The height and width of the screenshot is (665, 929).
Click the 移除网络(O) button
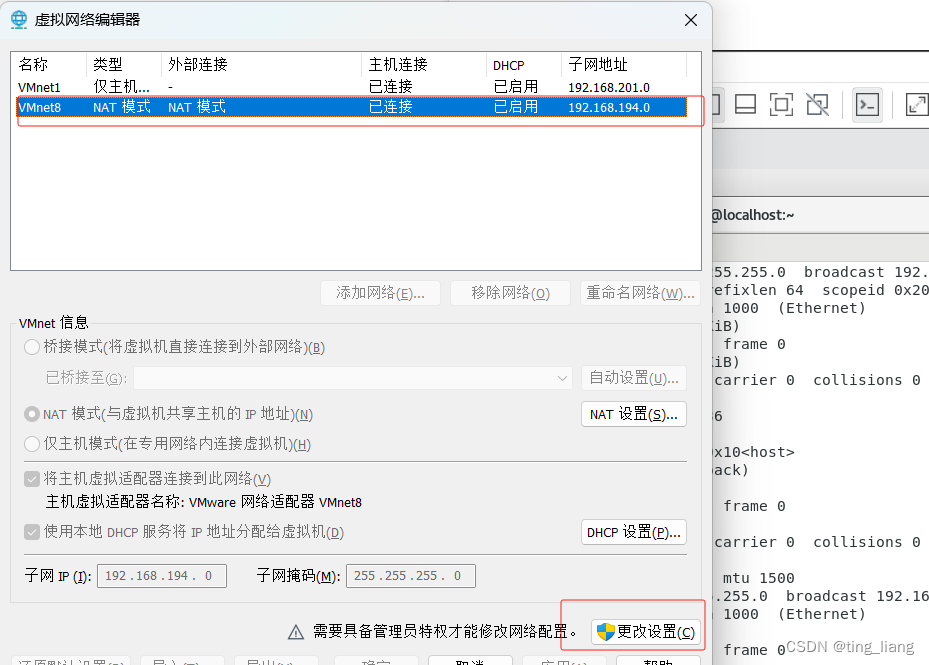pos(510,293)
